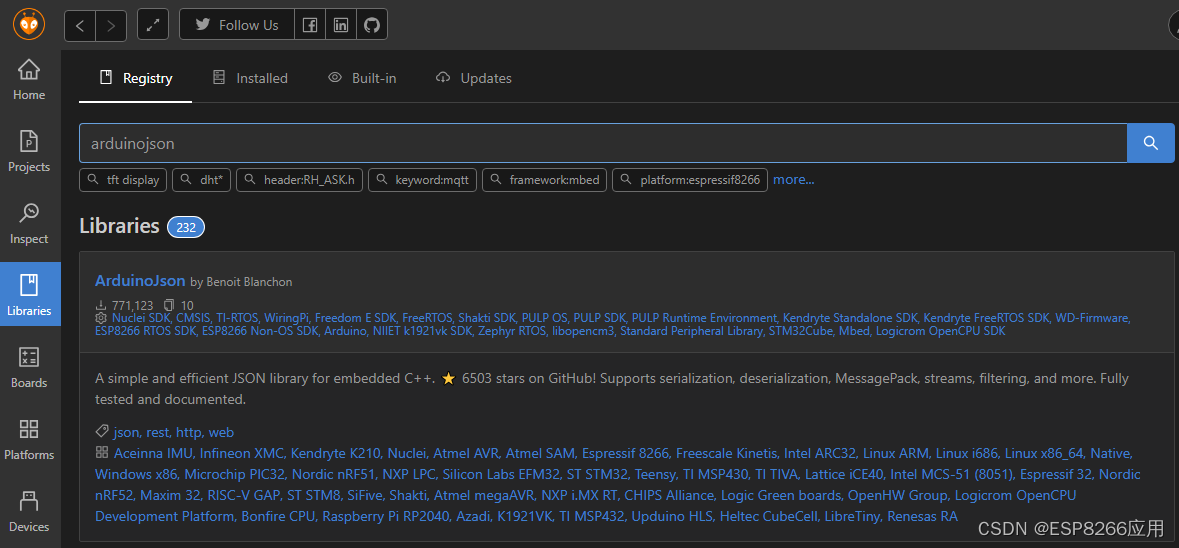Open the ArduinoJson library title link

point(140,280)
